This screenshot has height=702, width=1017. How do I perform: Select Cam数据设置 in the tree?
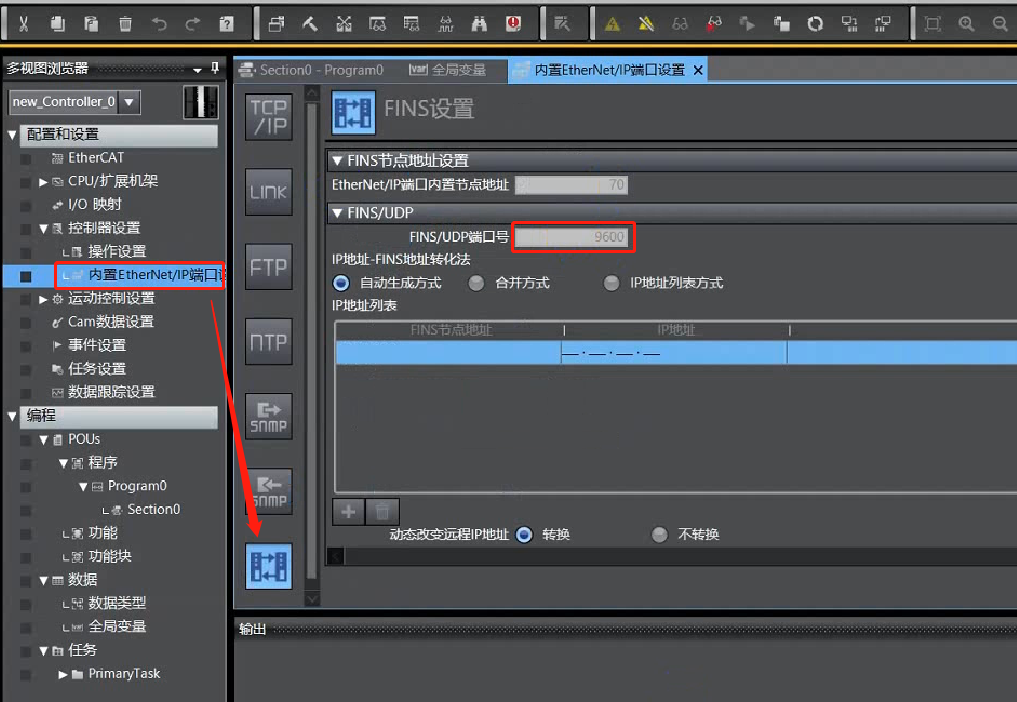click(x=110, y=322)
